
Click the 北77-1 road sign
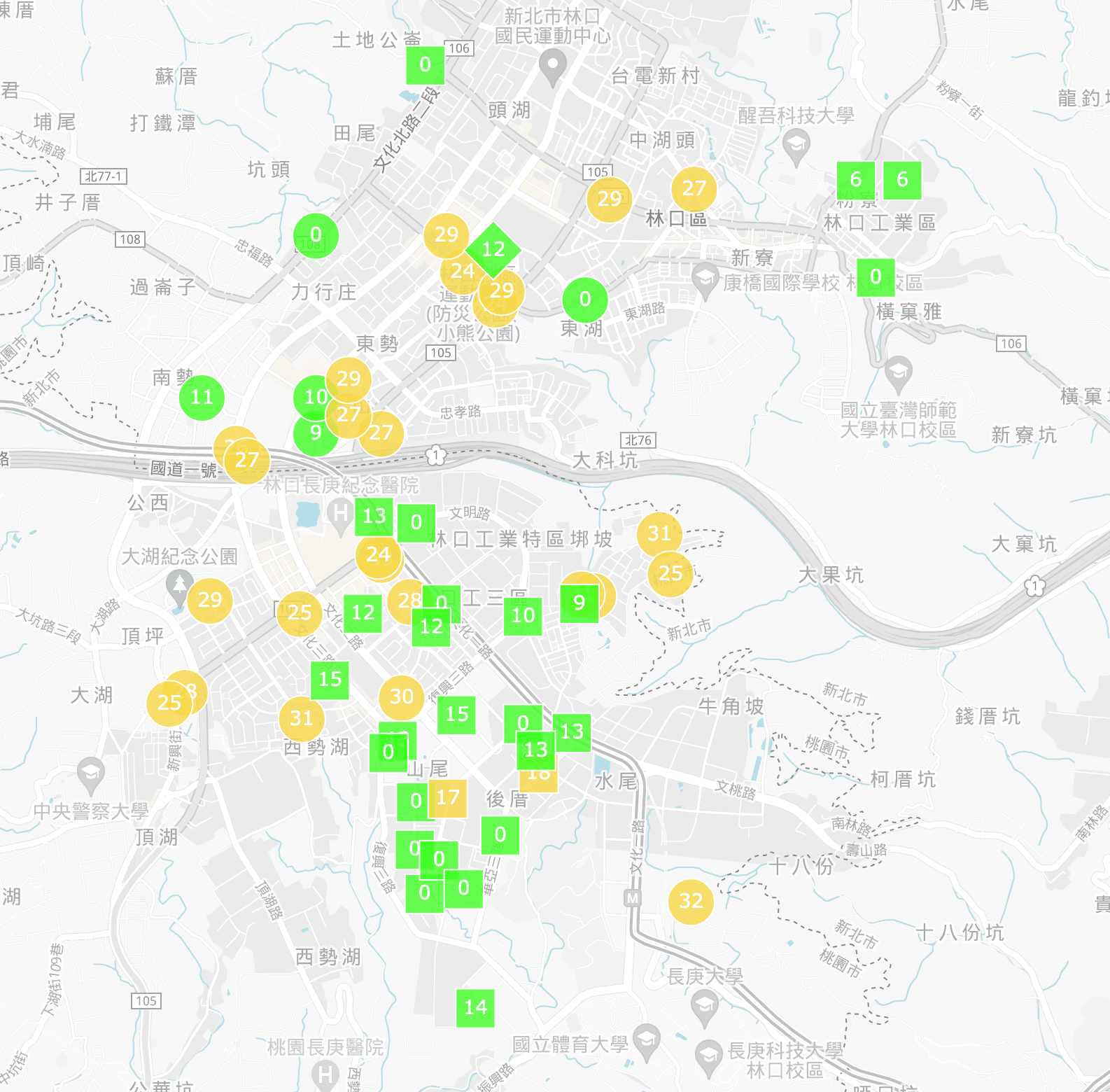pyautogui.click(x=104, y=176)
